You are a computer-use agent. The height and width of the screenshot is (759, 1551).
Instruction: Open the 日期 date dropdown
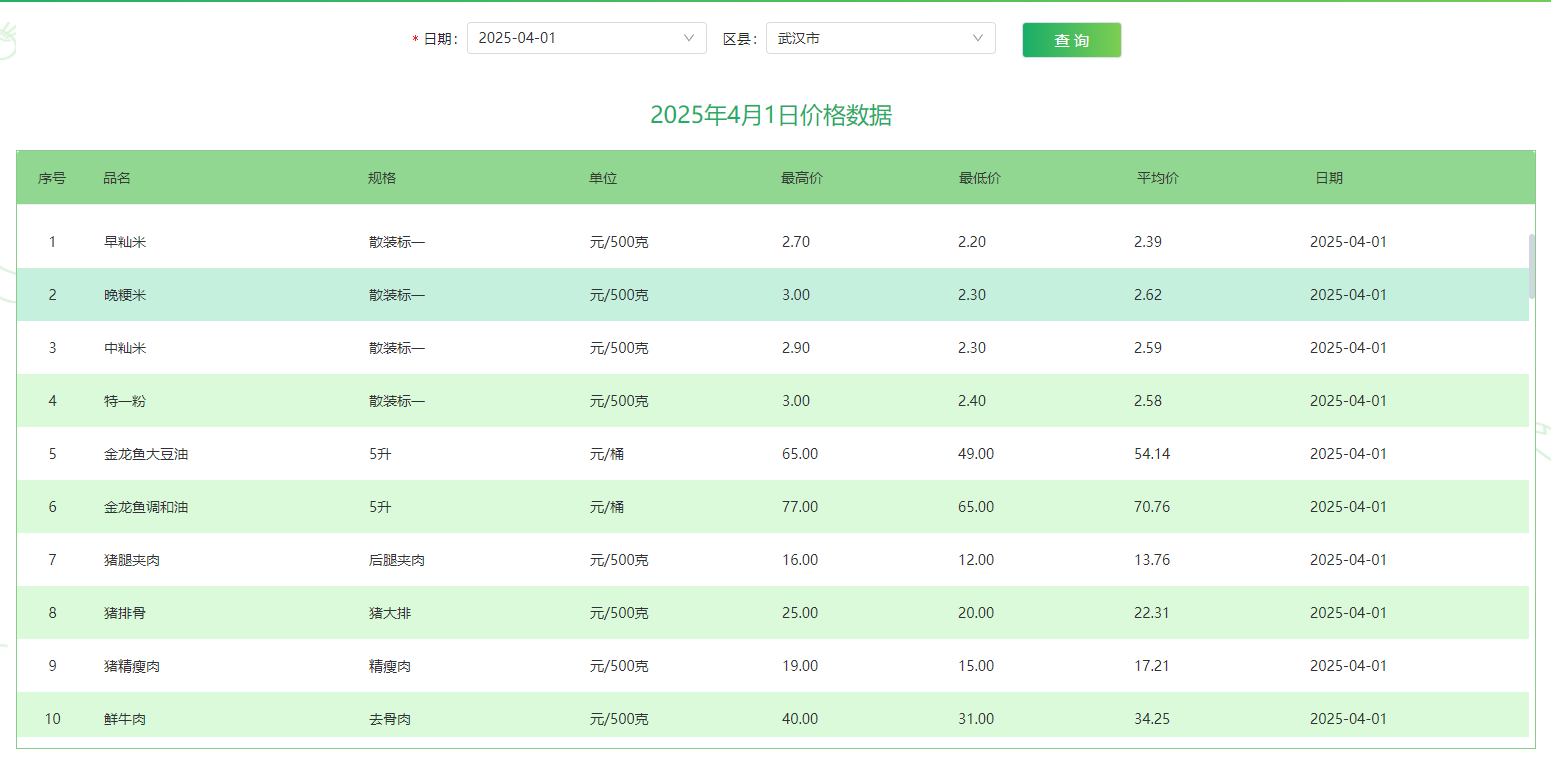(x=575, y=38)
